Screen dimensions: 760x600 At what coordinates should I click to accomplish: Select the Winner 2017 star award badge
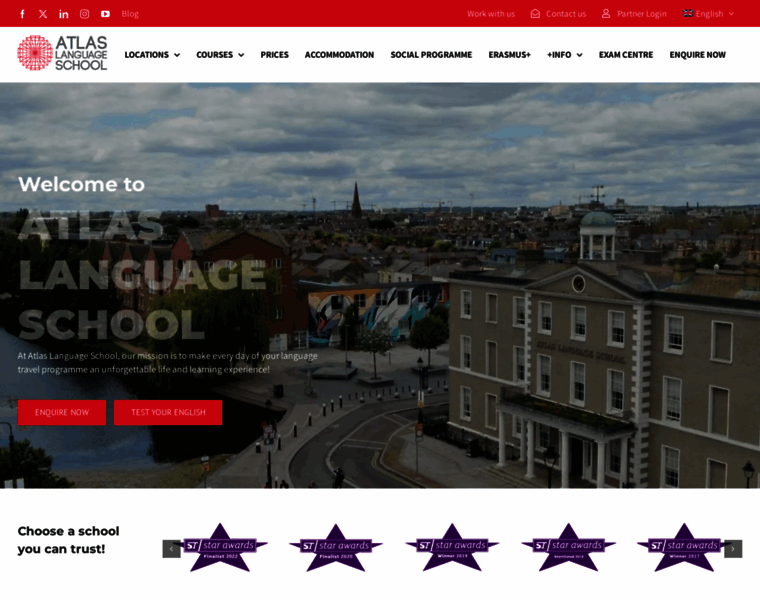tap(684, 548)
